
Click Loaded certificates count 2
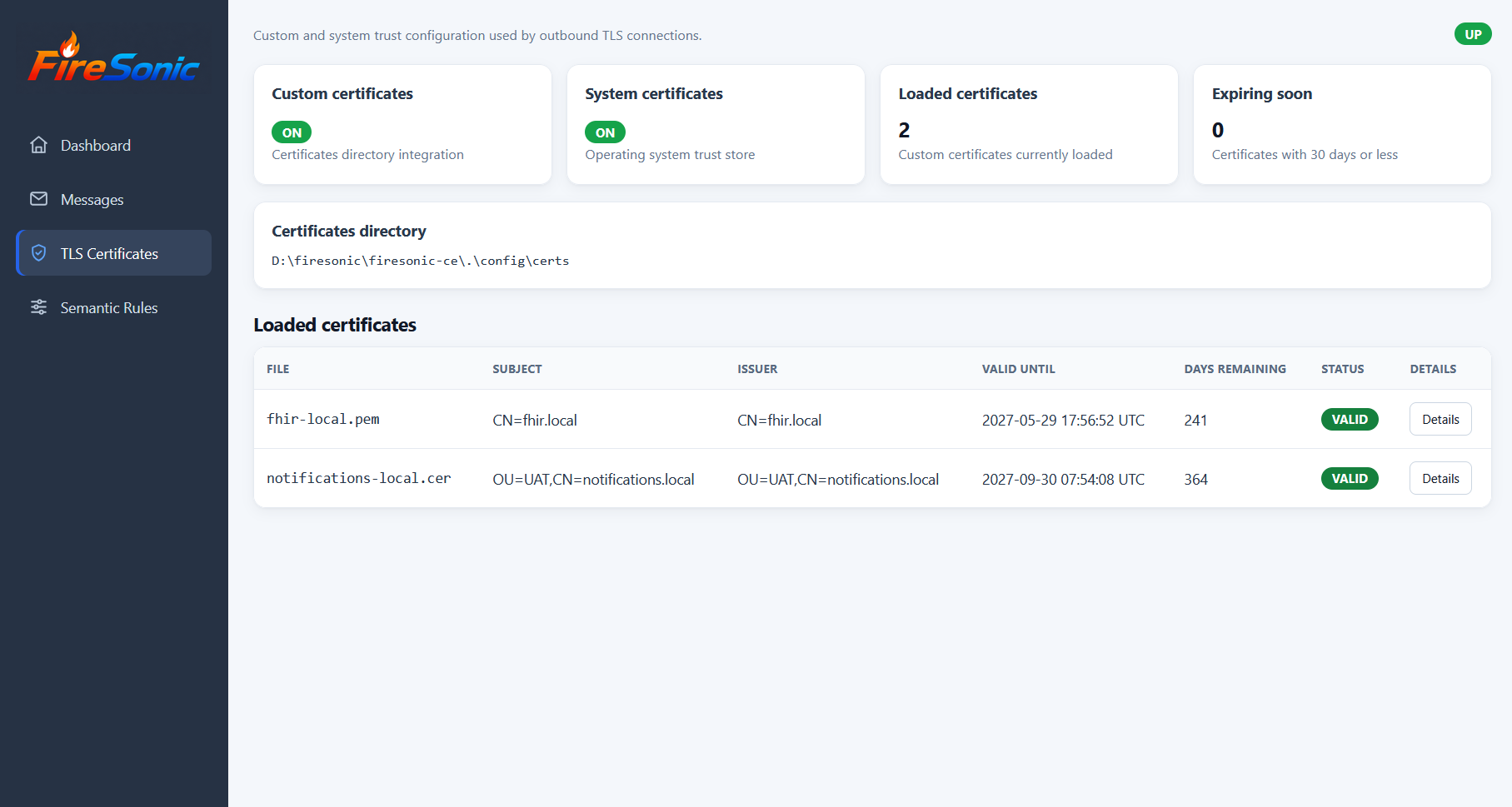(905, 130)
